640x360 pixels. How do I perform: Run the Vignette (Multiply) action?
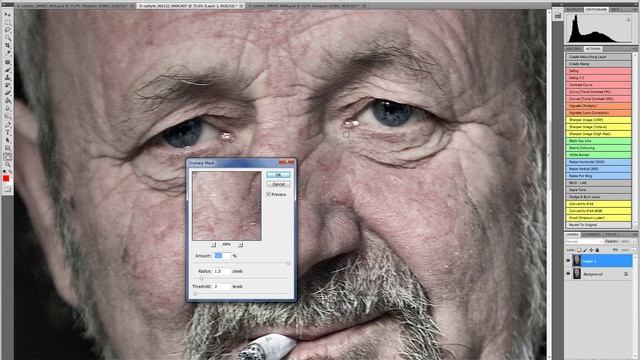(x=598, y=106)
